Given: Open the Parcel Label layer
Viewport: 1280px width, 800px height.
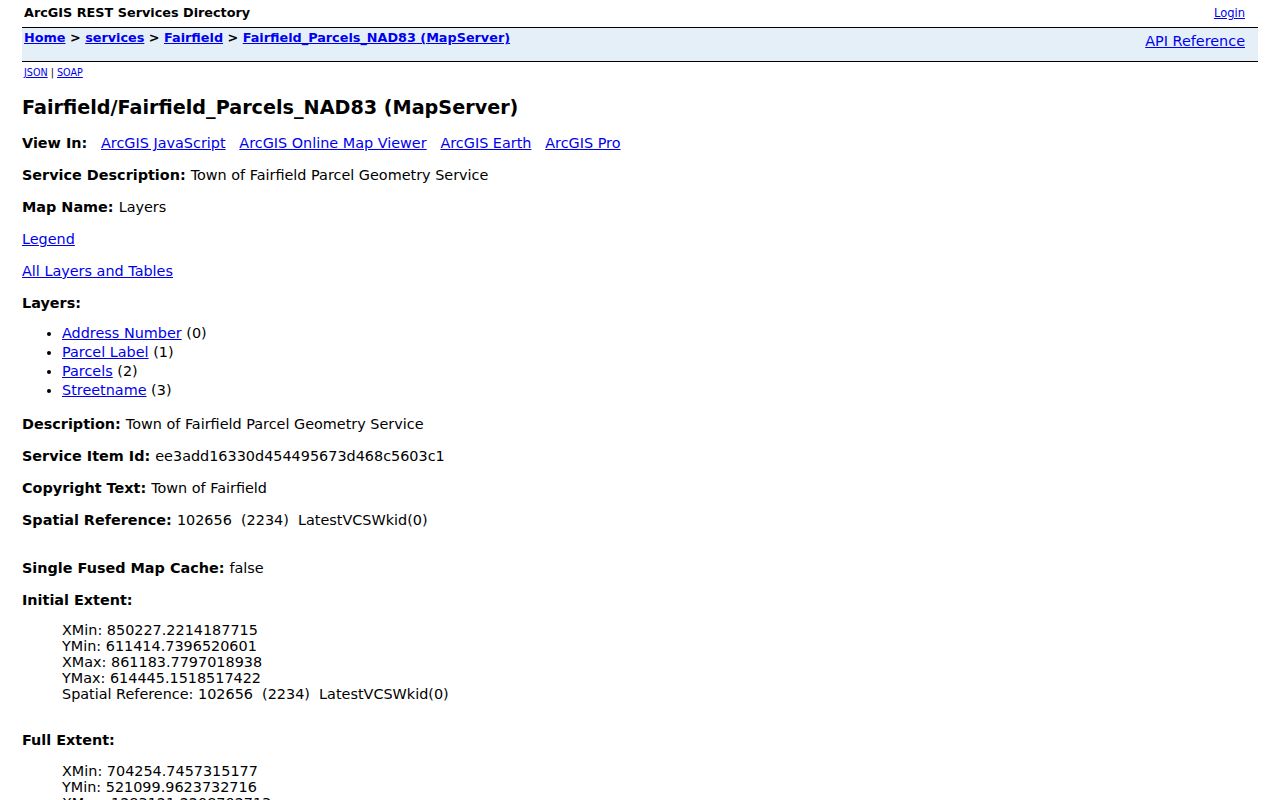Looking at the screenshot, I should click(105, 352).
